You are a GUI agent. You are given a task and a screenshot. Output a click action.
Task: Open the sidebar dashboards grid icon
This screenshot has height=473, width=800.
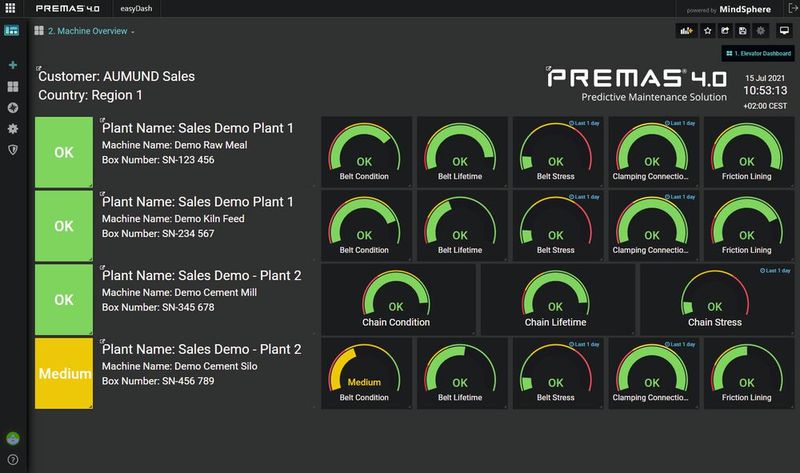click(13, 86)
